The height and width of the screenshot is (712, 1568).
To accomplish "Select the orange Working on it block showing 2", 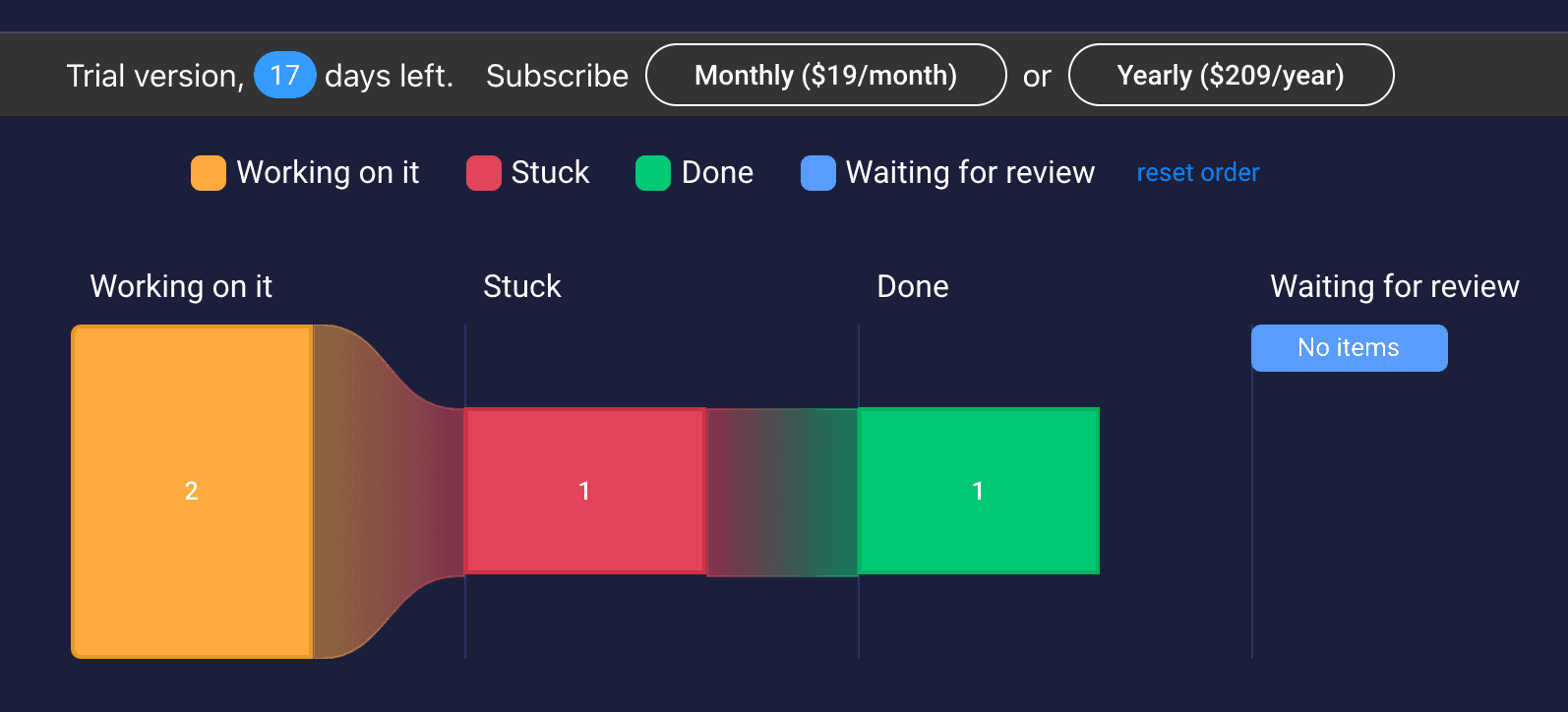I will 192,491.
